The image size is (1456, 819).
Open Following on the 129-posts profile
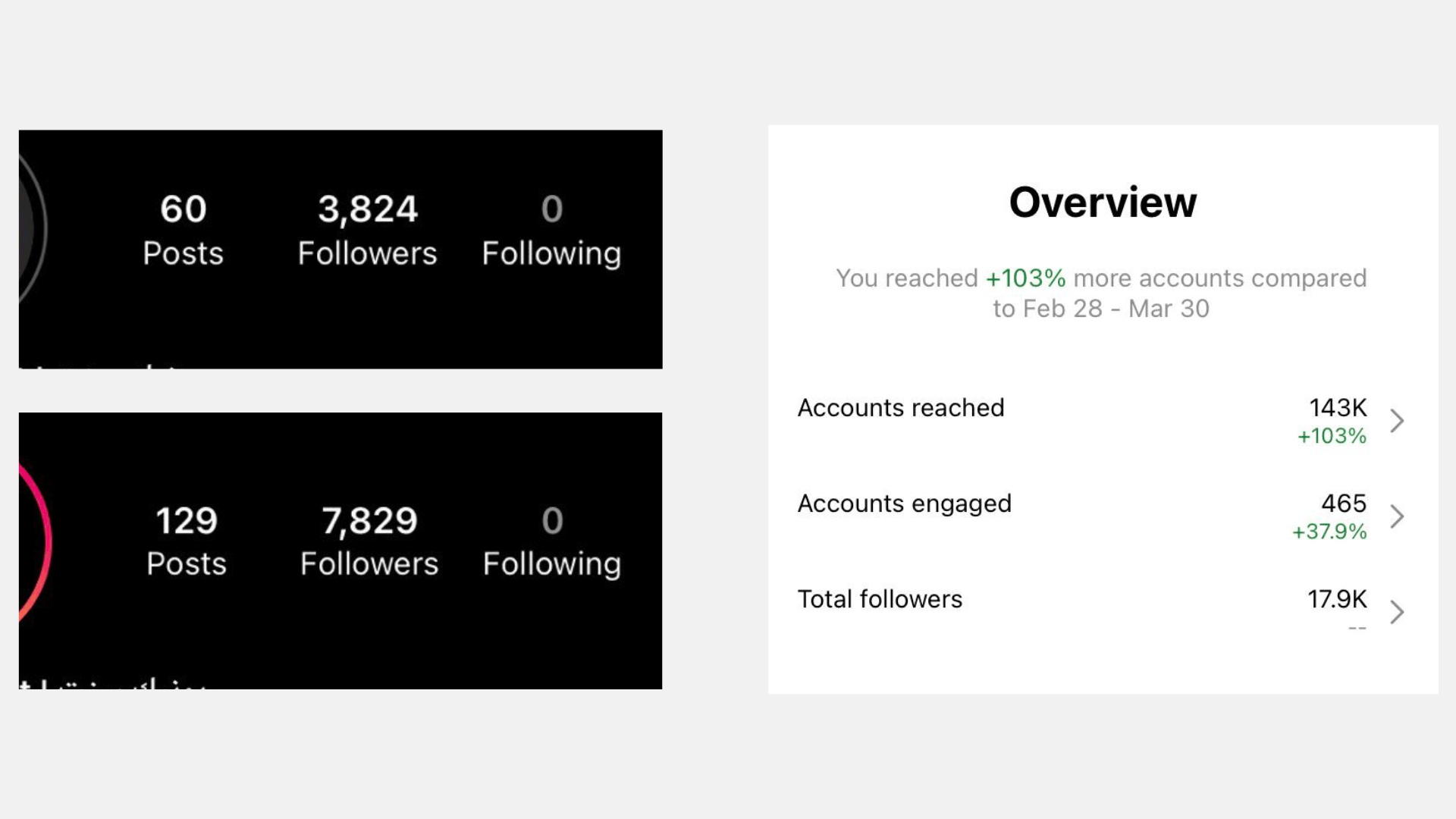pos(552,541)
